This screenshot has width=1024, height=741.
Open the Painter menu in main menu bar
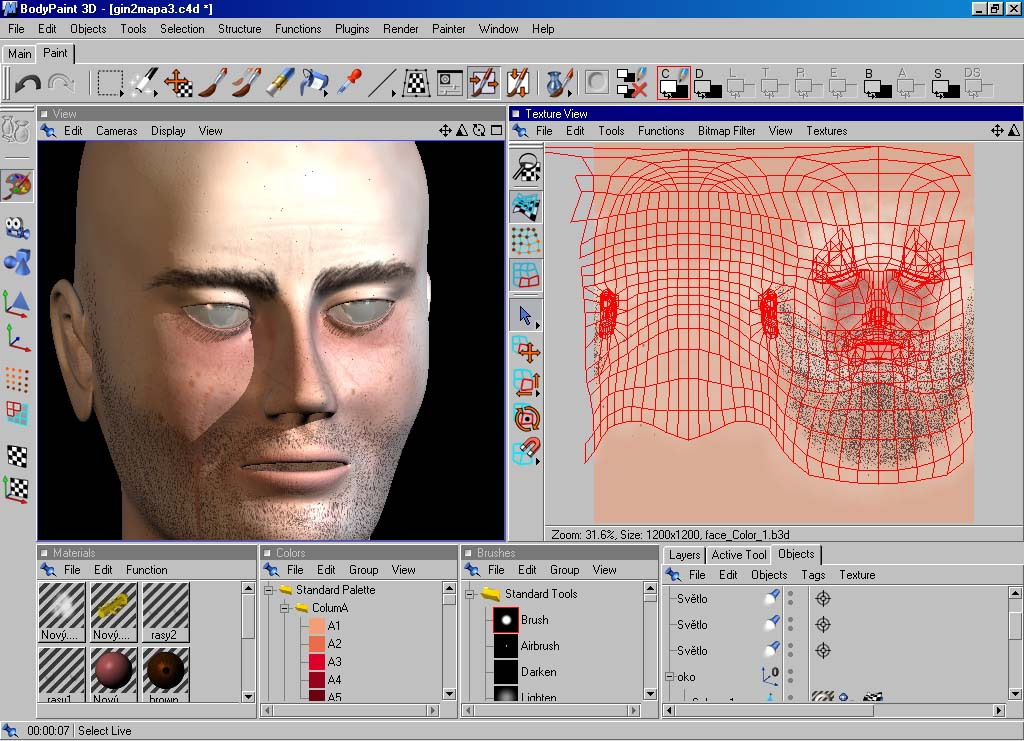(449, 29)
